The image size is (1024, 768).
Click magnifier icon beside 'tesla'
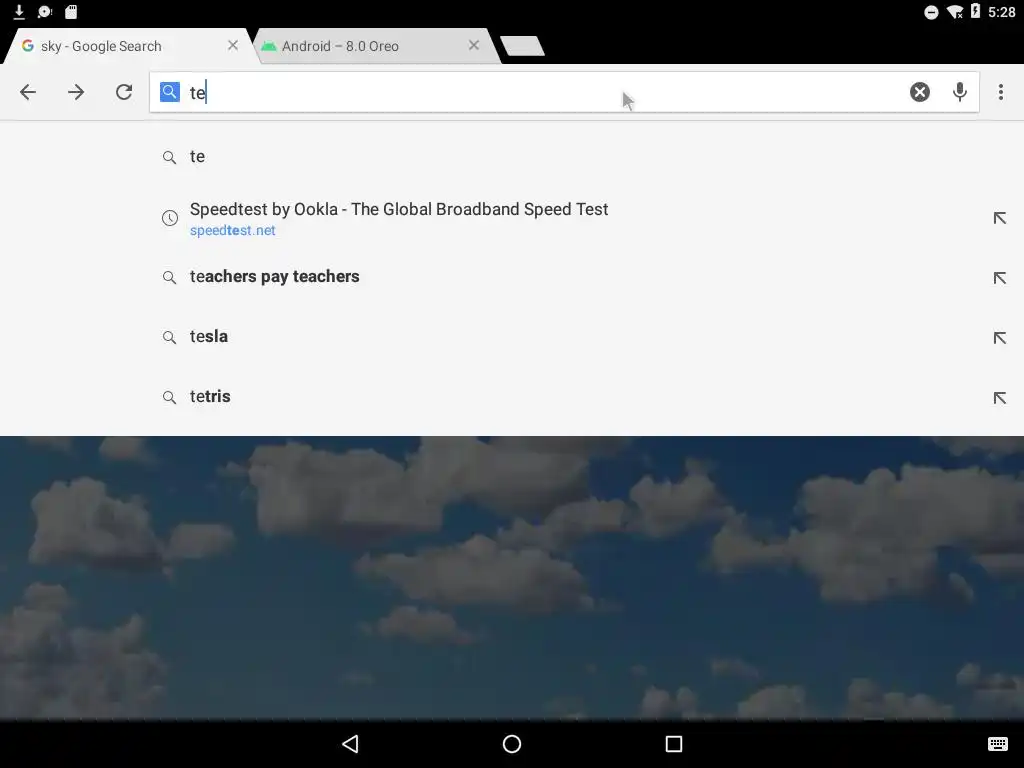coord(169,338)
